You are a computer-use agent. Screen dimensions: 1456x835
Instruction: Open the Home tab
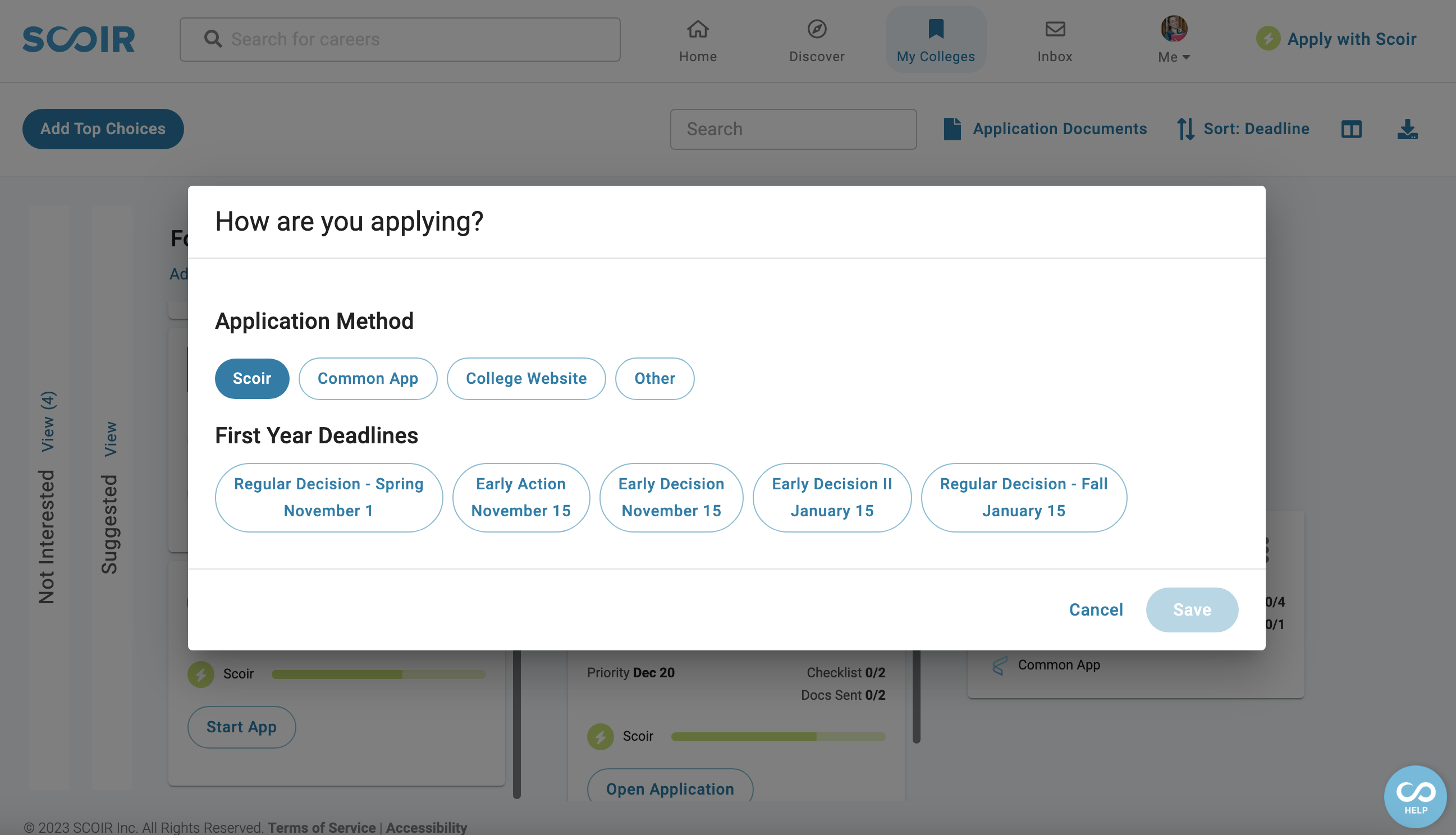[x=698, y=40]
